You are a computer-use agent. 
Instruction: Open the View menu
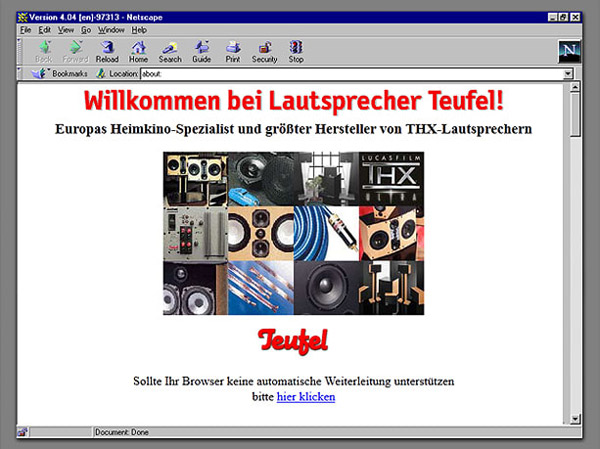(x=66, y=30)
